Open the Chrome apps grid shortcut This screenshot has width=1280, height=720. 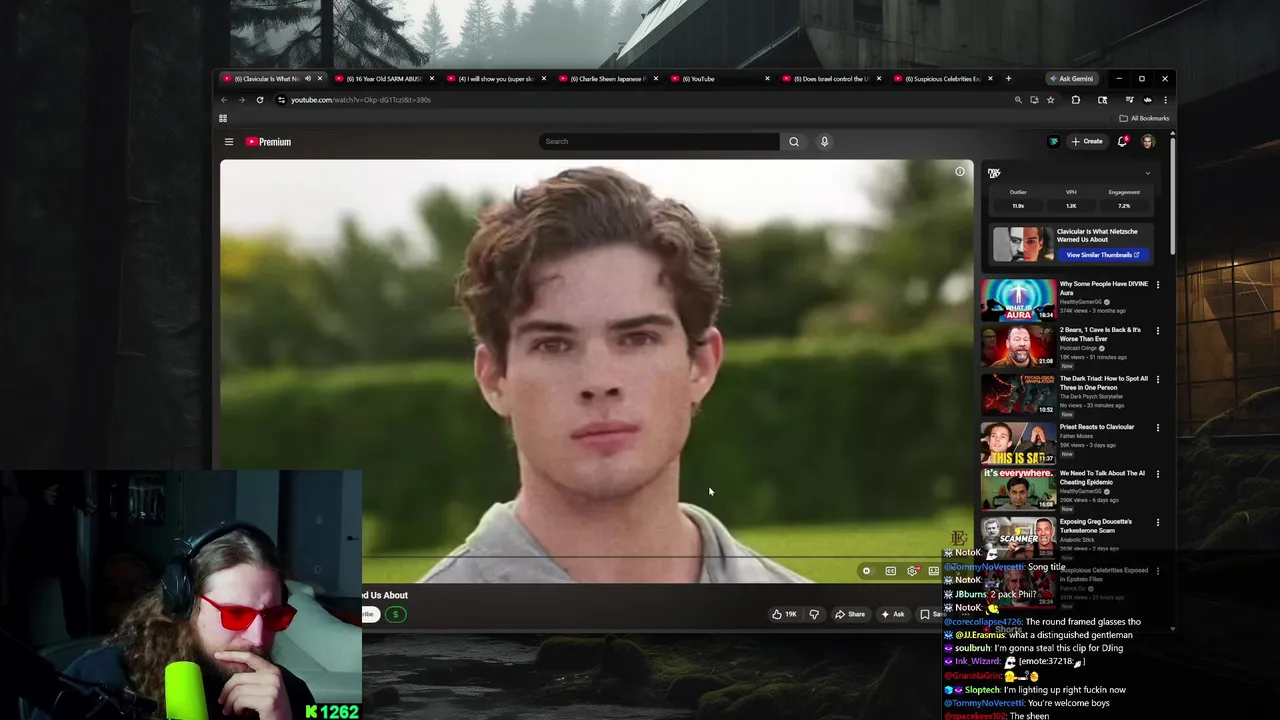(223, 118)
